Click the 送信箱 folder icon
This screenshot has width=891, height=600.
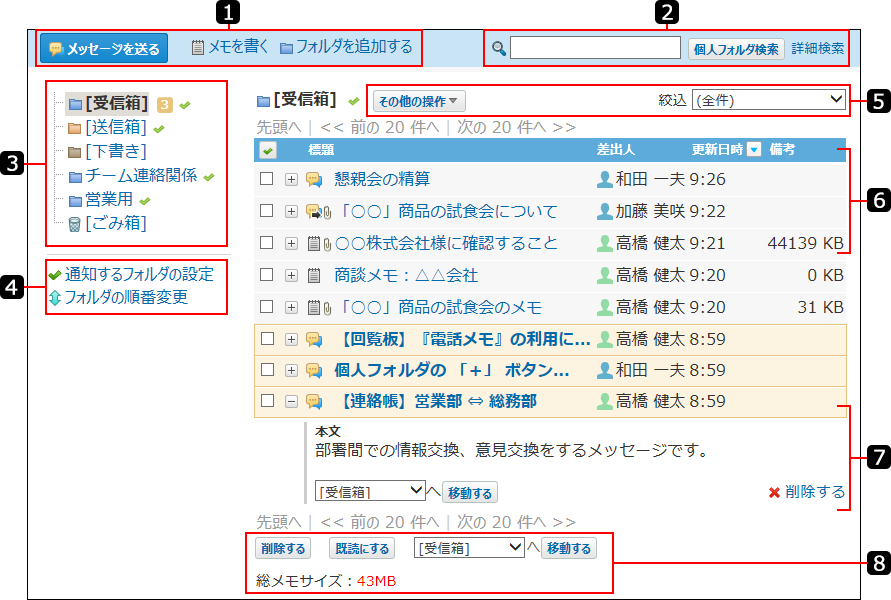click(x=74, y=128)
